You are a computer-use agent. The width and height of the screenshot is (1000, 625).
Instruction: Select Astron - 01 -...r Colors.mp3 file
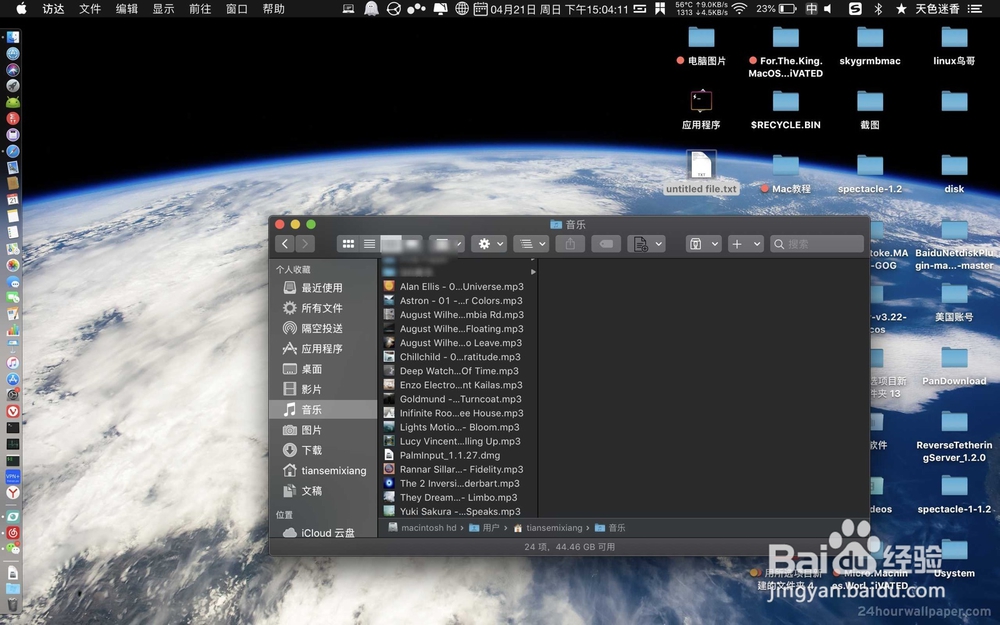point(458,300)
